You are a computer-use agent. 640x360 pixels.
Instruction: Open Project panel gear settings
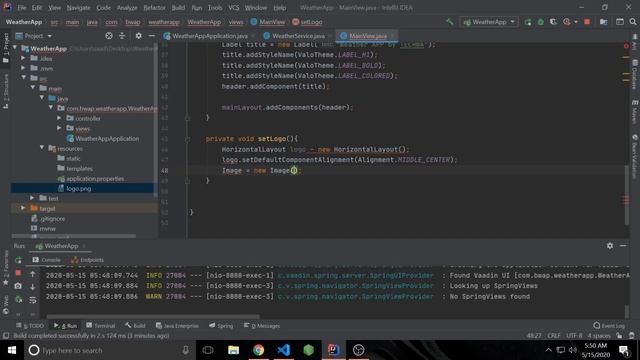click(x=139, y=36)
